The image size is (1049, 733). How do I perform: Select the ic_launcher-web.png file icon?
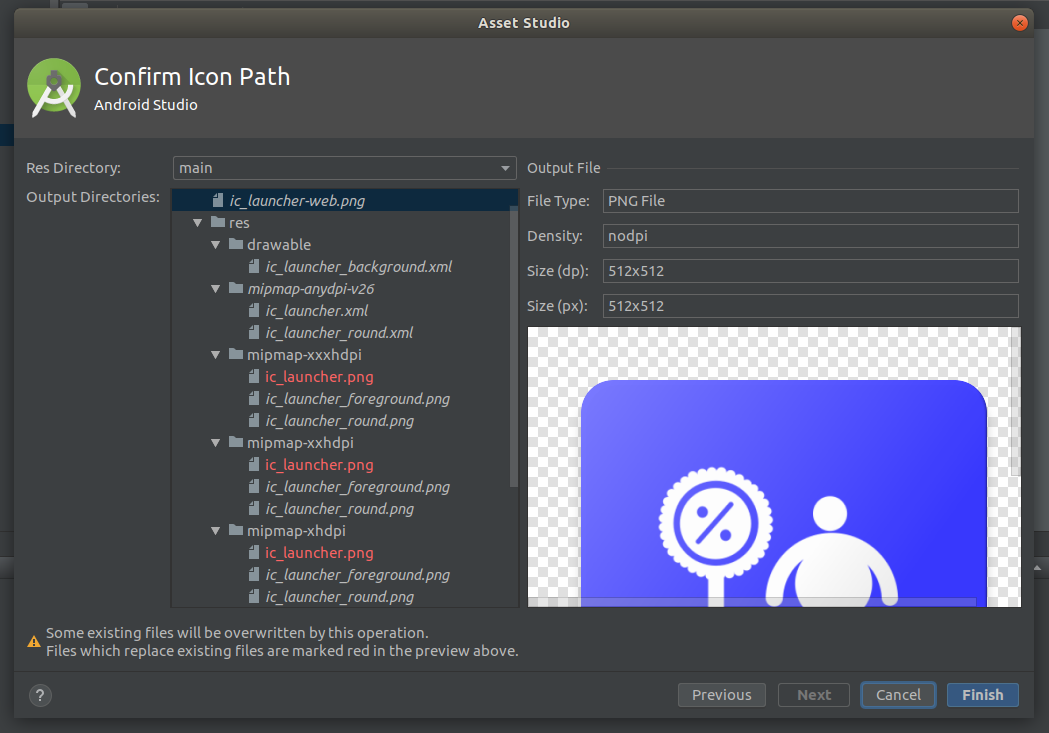(218, 200)
